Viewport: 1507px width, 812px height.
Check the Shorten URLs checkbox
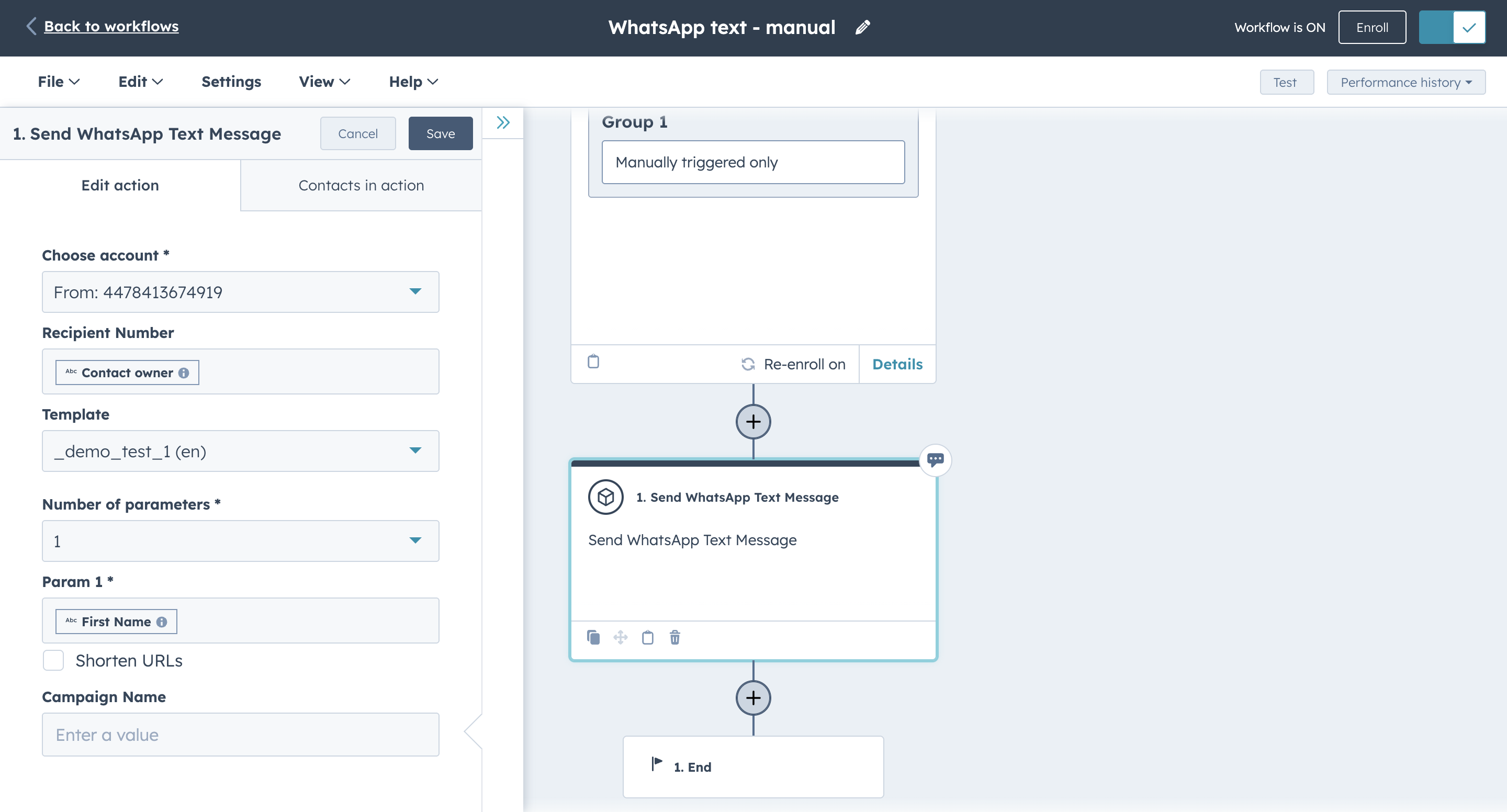point(53,660)
